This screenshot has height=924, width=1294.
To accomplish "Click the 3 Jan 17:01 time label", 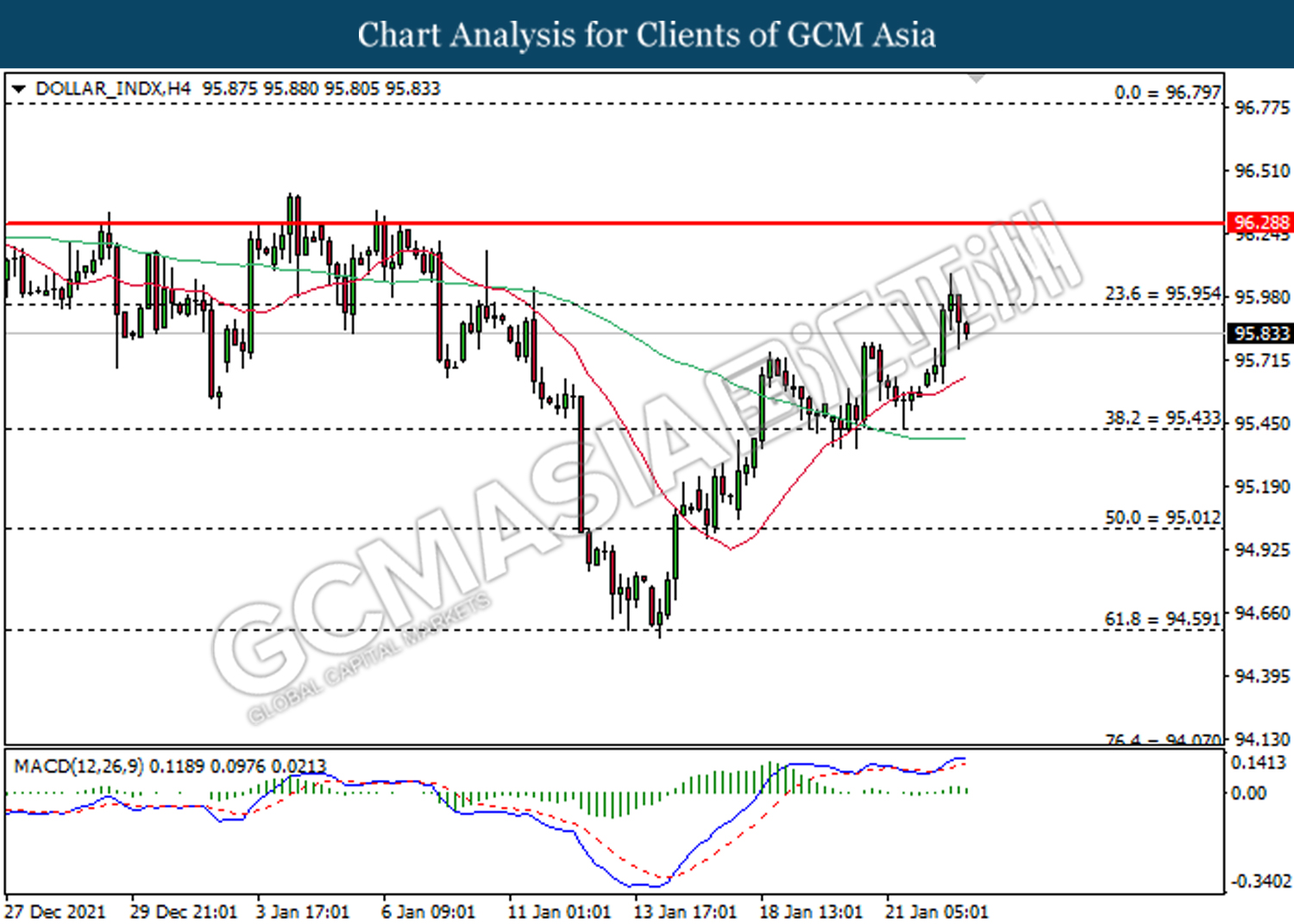I will pyautogui.click(x=304, y=912).
